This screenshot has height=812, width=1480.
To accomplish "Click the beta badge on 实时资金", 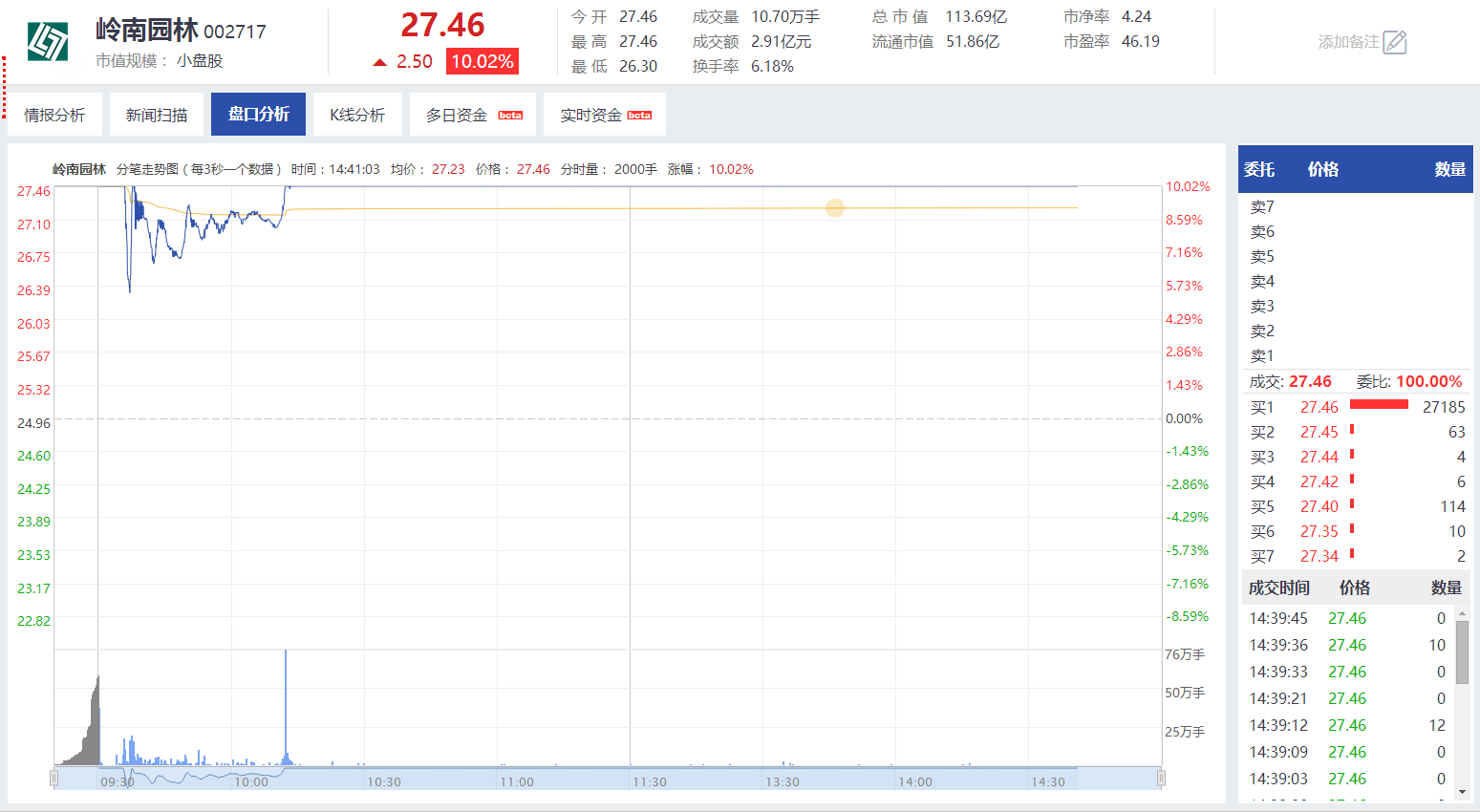I will pyautogui.click(x=639, y=116).
